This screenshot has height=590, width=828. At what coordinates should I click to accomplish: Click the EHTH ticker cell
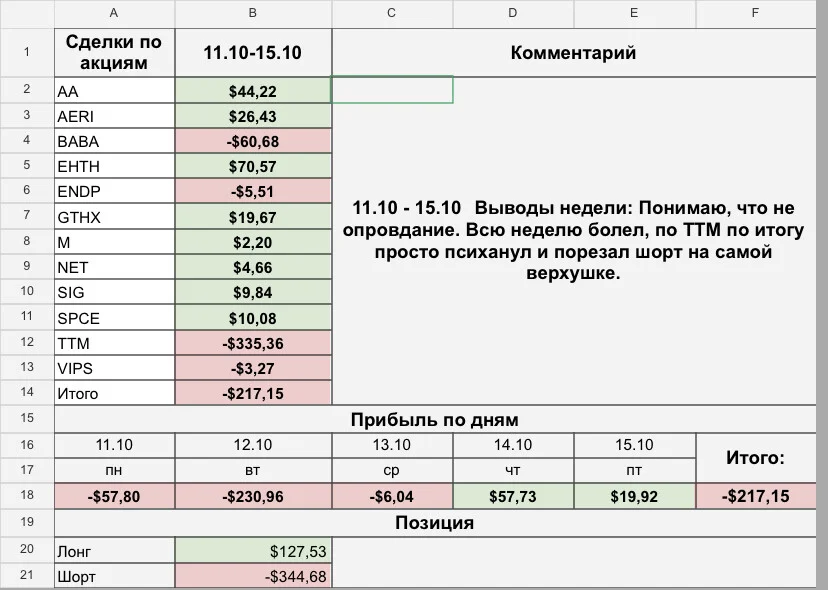click(114, 166)
